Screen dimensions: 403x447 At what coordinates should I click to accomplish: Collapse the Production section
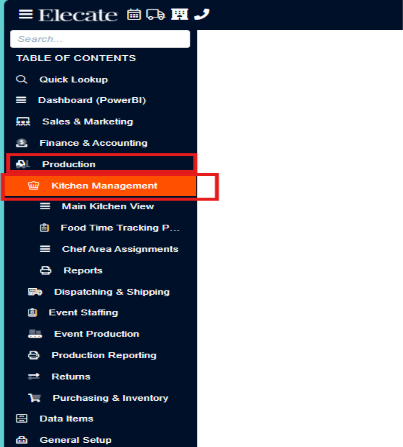coord(101,164)
